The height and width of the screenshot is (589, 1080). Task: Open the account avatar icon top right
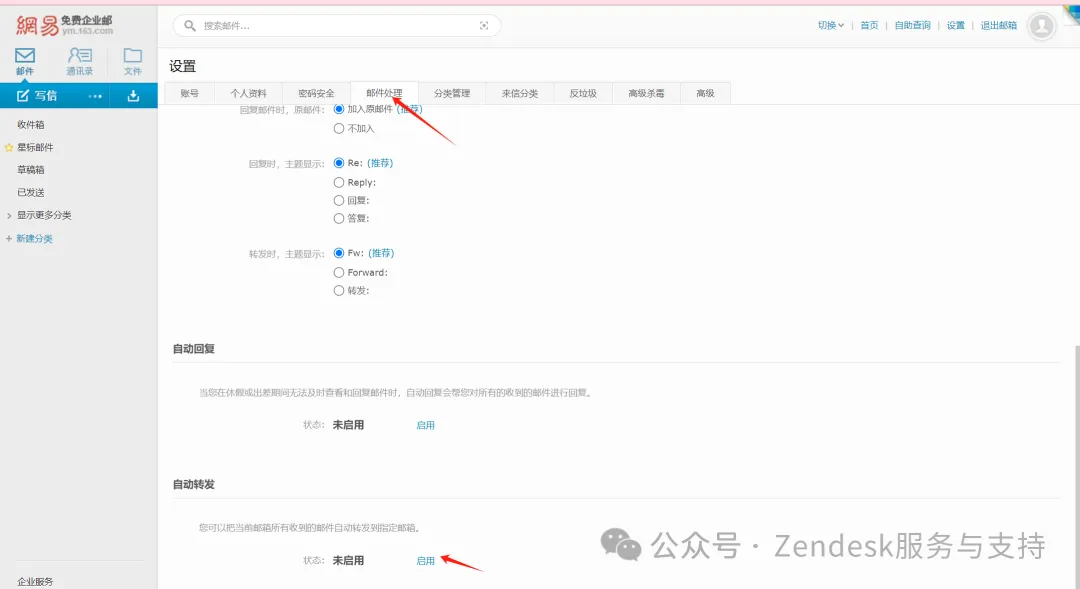[x=1041, y=25]
